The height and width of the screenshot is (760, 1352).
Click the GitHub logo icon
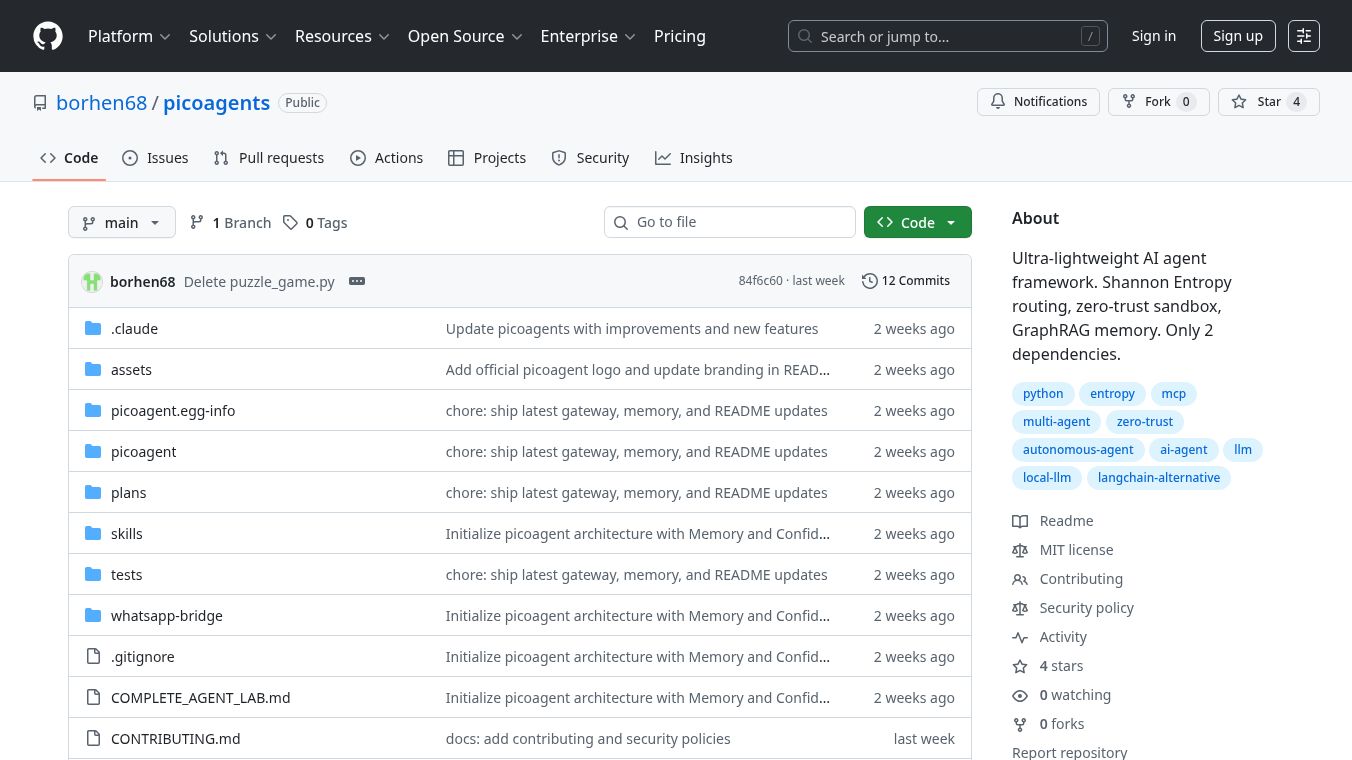[x=48, y=36]
